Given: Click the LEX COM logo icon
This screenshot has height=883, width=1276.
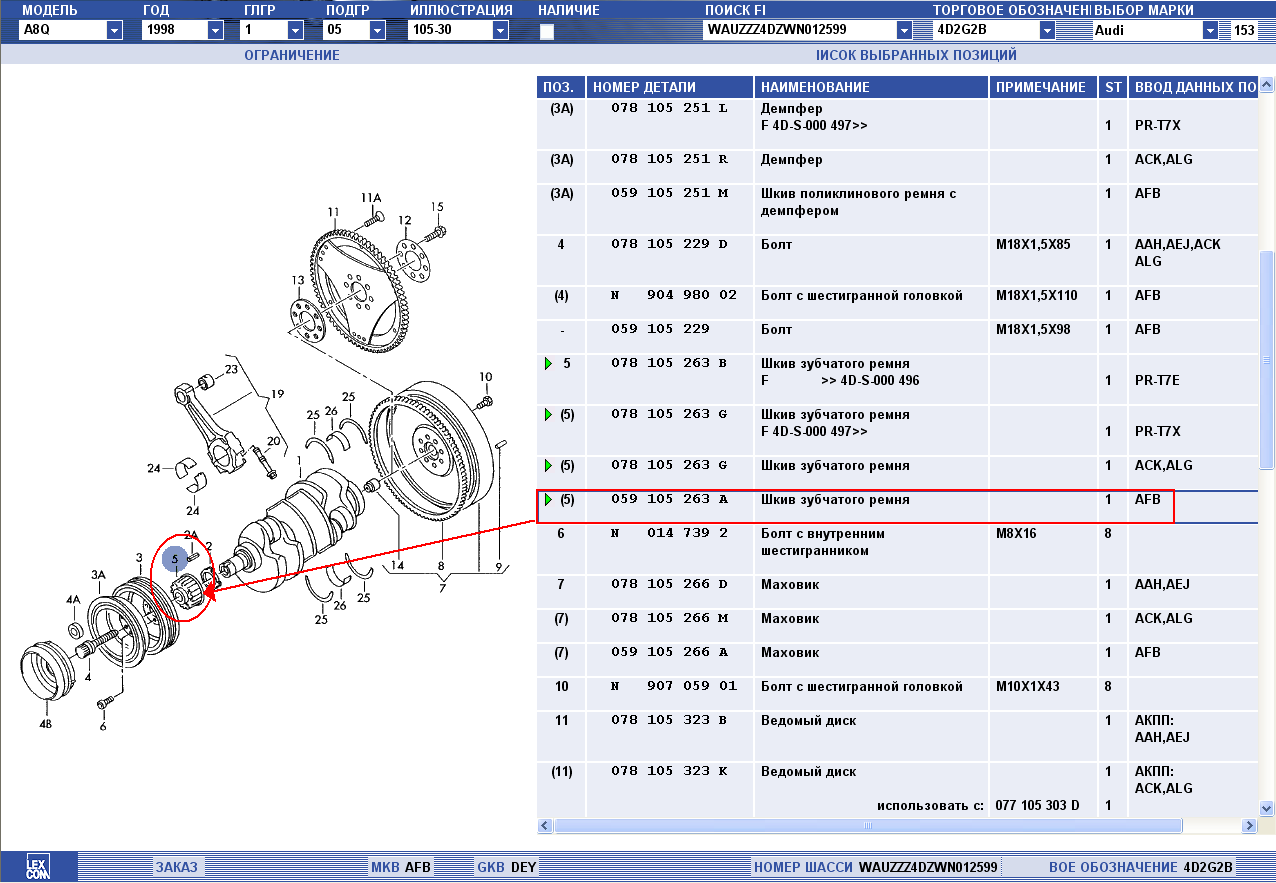Looking at the screenshot, I should [37, 867].
